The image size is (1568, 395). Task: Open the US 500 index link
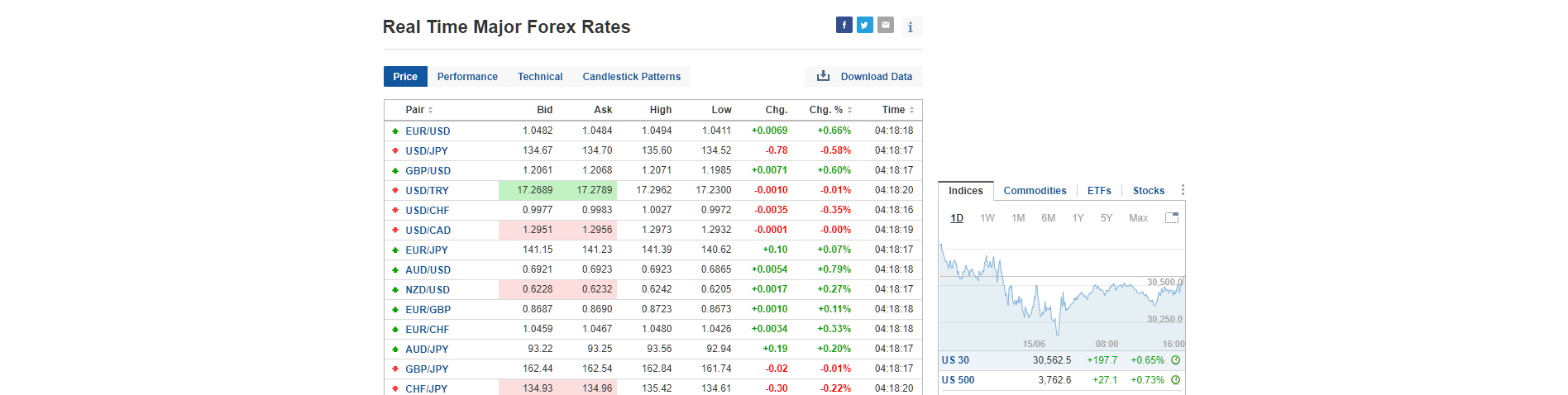pos(958,380)
